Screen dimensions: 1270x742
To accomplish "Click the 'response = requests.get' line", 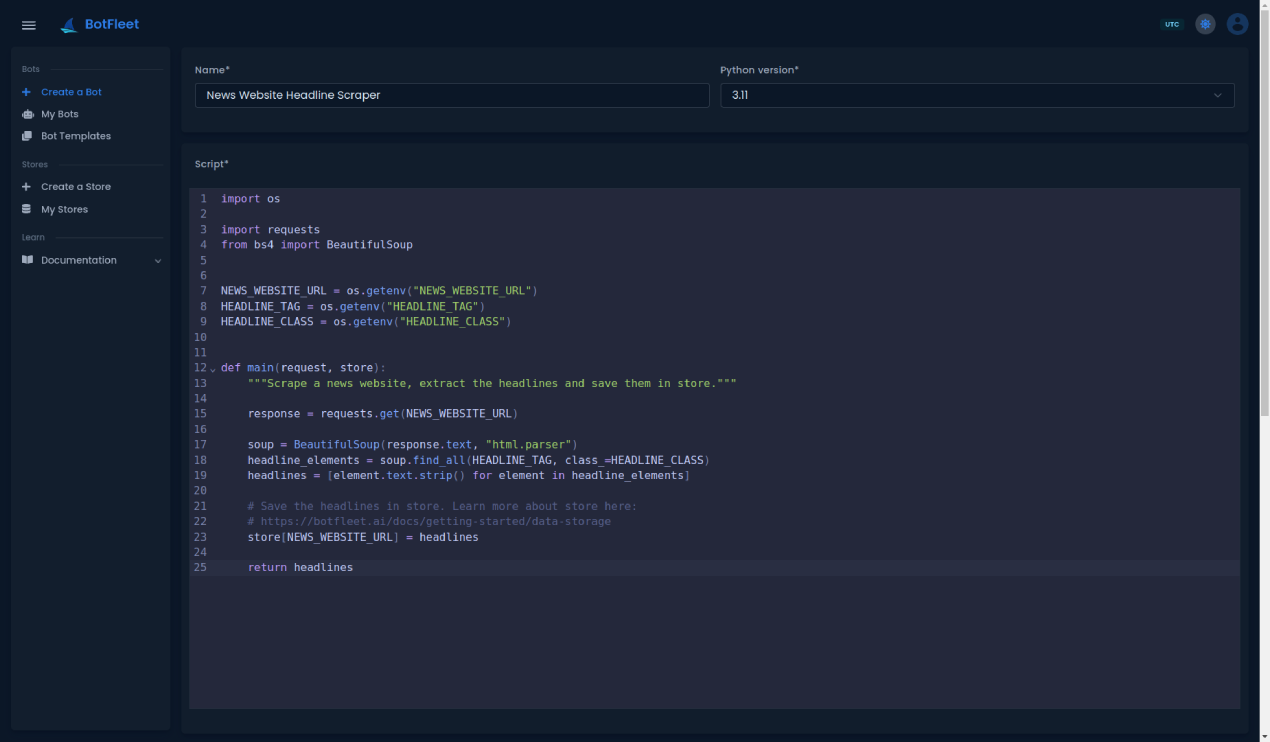I will click(x=383, y=414).
